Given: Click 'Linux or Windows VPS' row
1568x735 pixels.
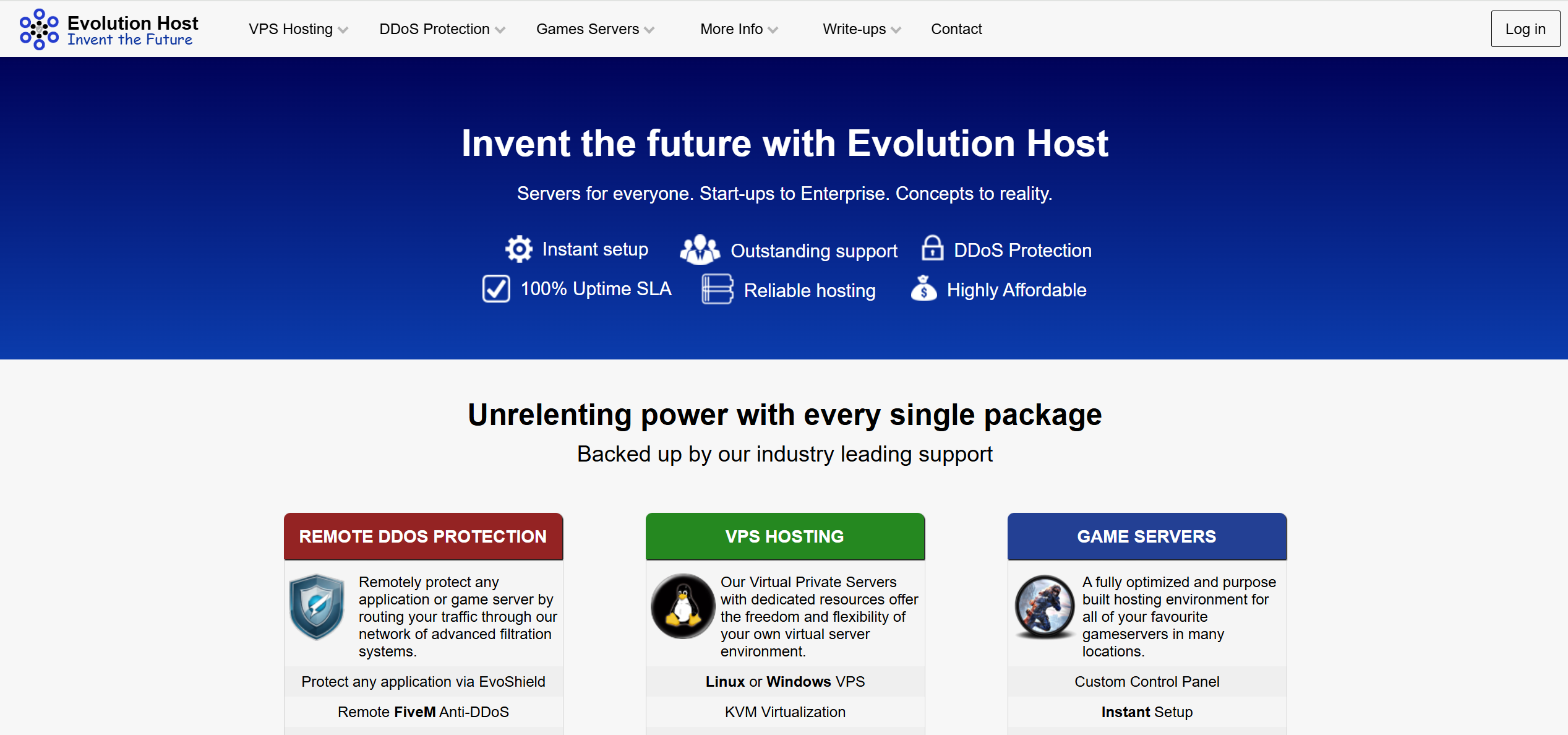Looking at the screenshot, I should [785, 682].
